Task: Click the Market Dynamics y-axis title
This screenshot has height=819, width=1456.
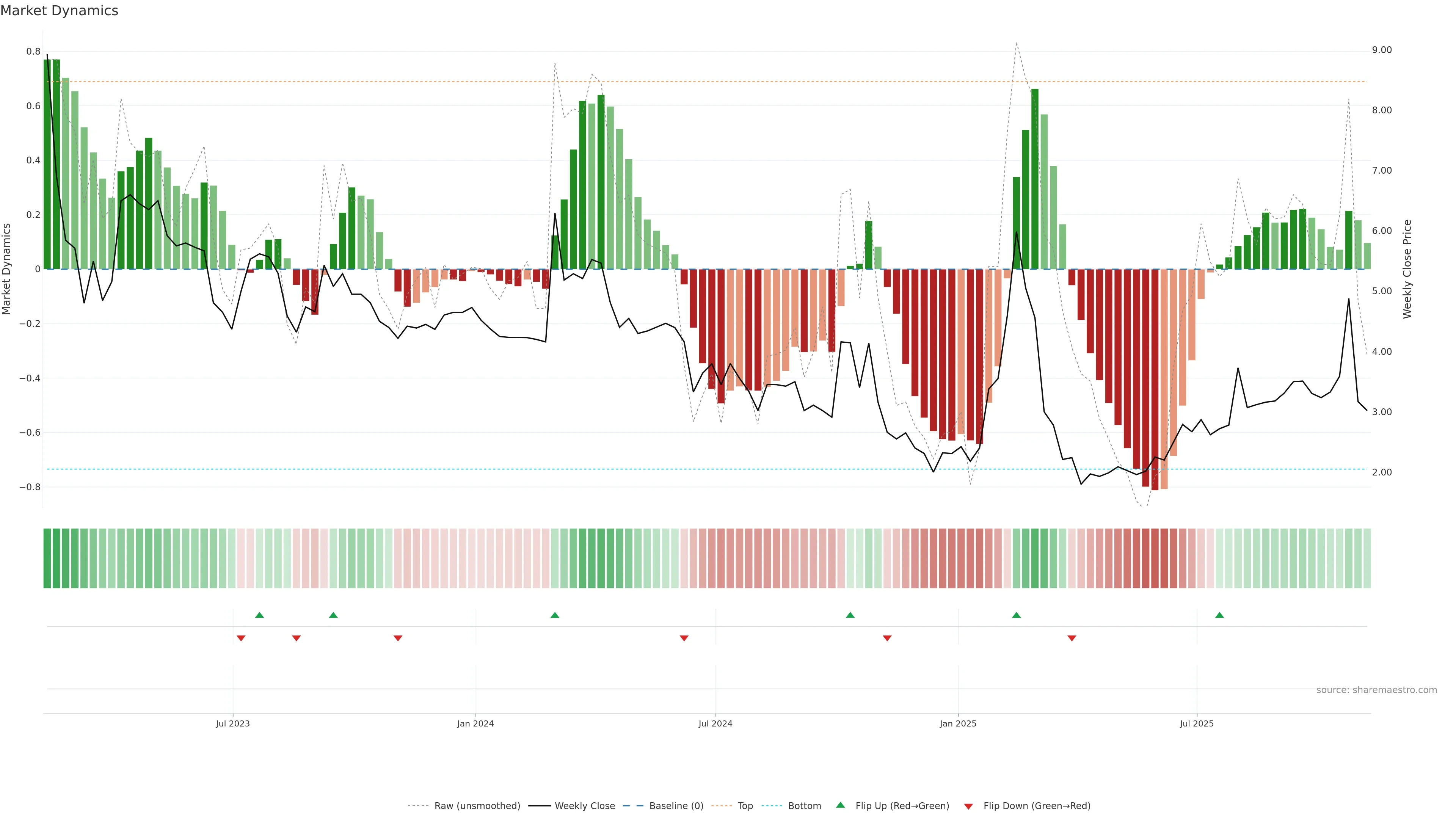Action: 7,269
